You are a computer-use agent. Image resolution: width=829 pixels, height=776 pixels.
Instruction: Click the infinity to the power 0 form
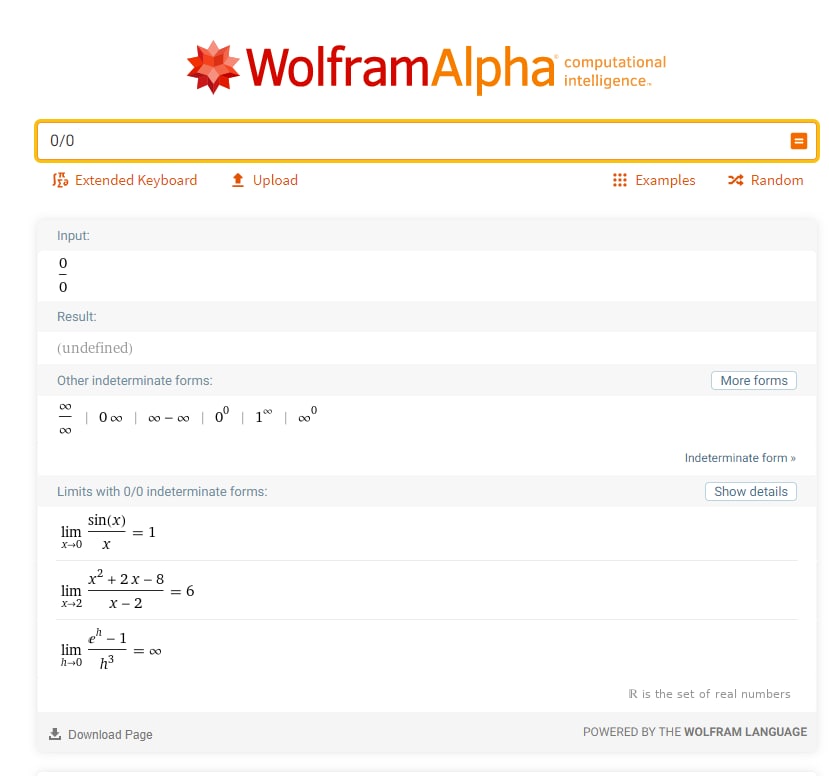[307, 415]
